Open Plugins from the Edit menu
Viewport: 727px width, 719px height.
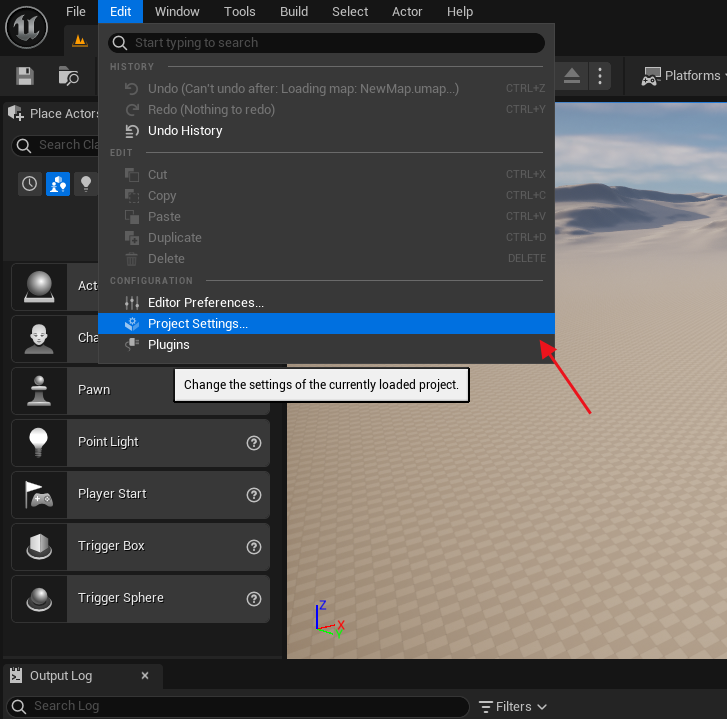(168, 345)
